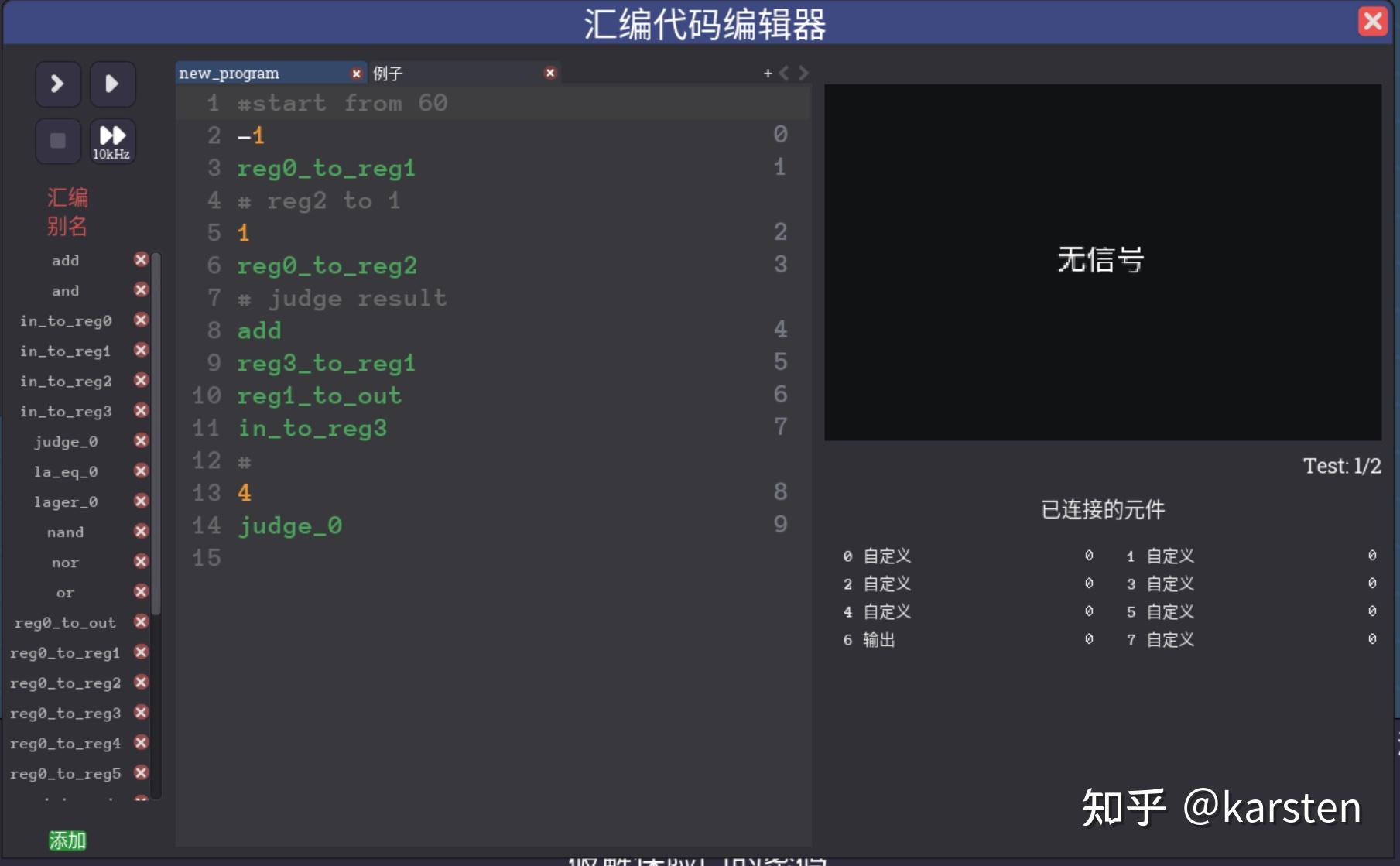Screen dimensions: 1400x866
Task: Click the single step arrow button
Action: (x=58, y=84)
